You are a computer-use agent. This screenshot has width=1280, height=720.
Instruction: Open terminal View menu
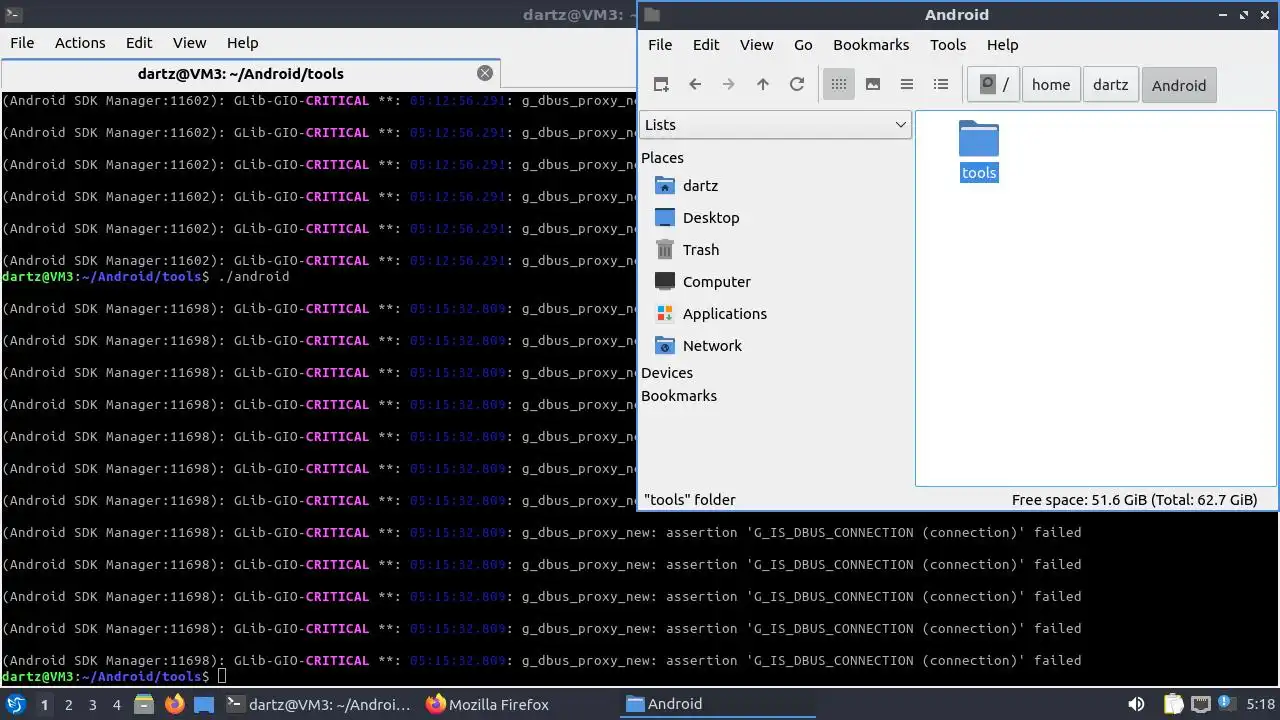tap(189, 43)
